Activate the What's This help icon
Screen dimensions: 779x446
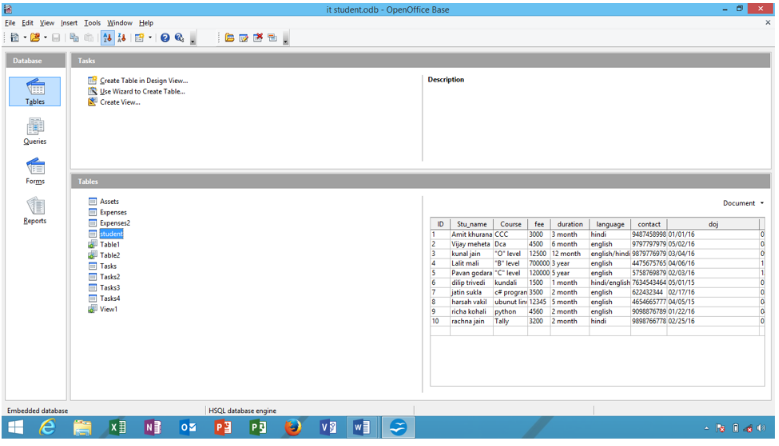coord(179,38)
